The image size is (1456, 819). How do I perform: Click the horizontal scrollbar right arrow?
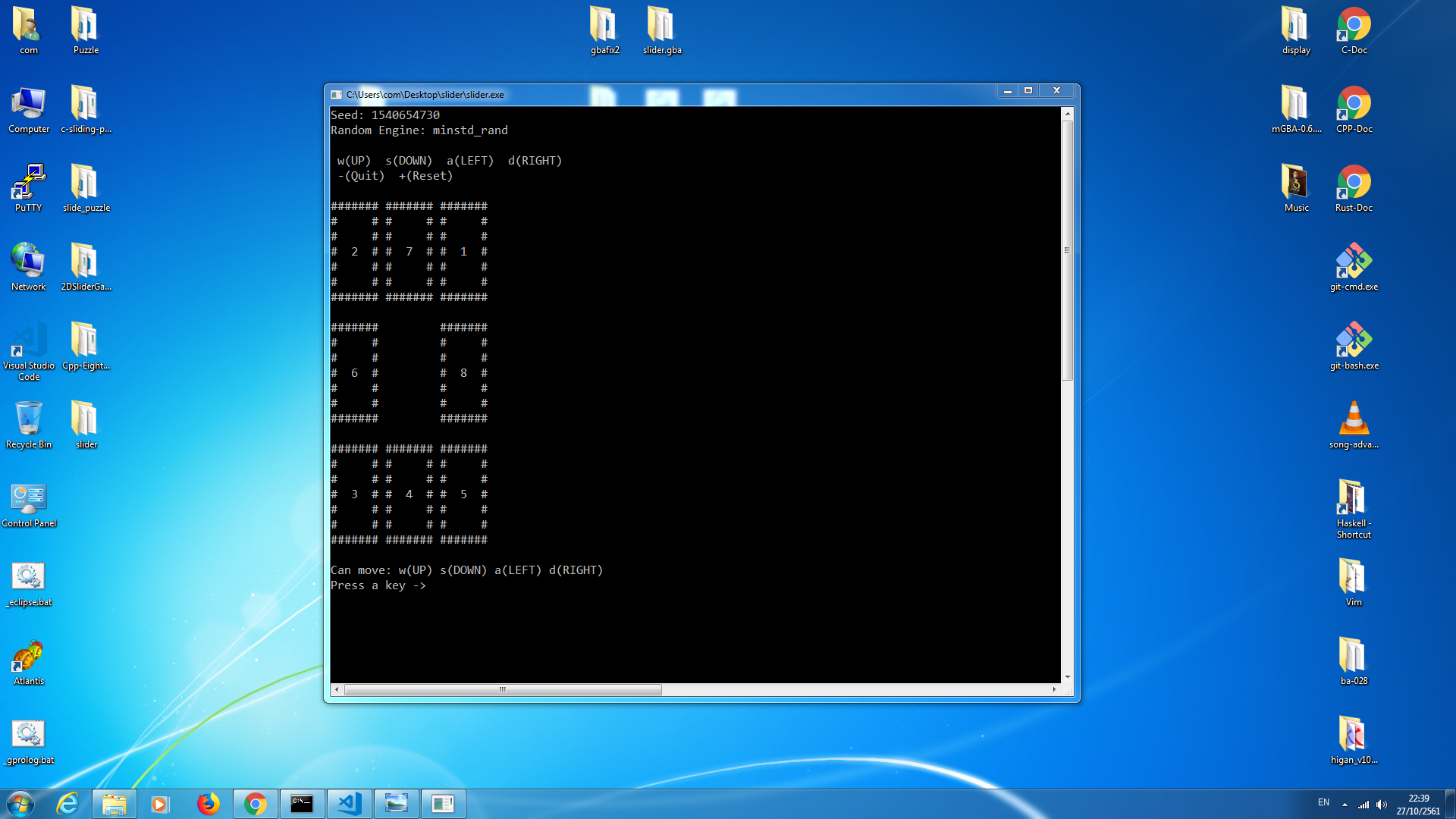[x=1054, y=689]
